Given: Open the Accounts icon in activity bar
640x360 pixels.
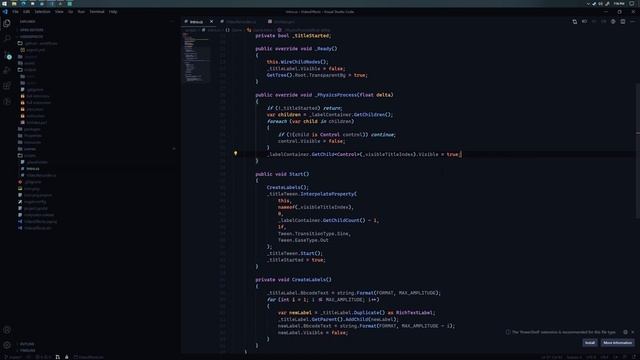Looking at the screenshot, I should coord(7,330).
